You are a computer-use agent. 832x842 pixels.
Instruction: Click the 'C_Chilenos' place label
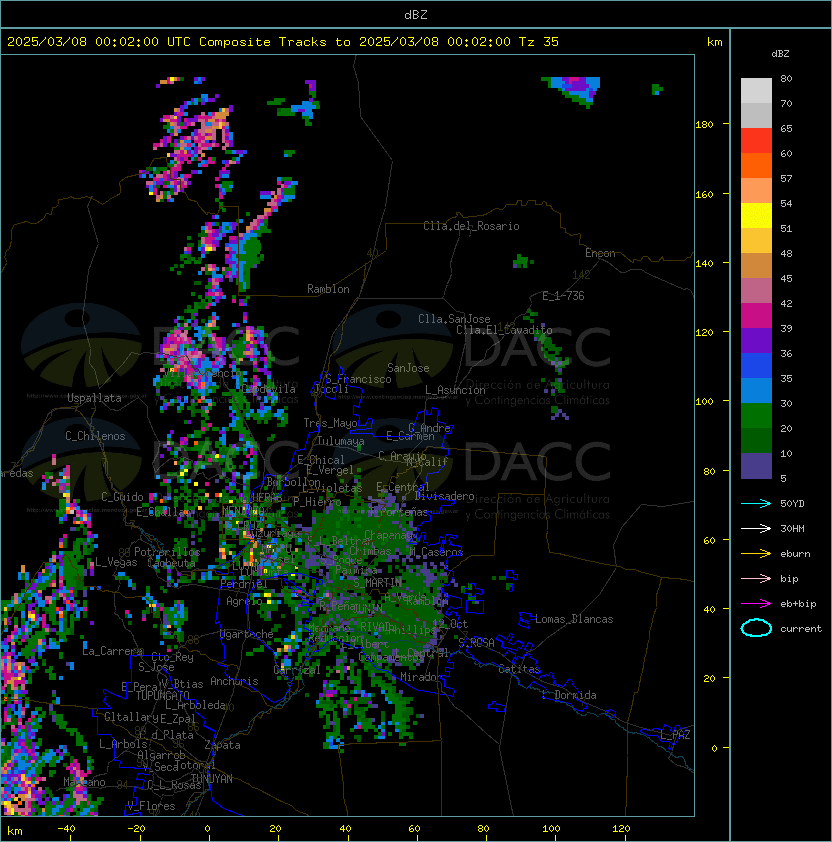pyautogui.click(x=95, y=436)
